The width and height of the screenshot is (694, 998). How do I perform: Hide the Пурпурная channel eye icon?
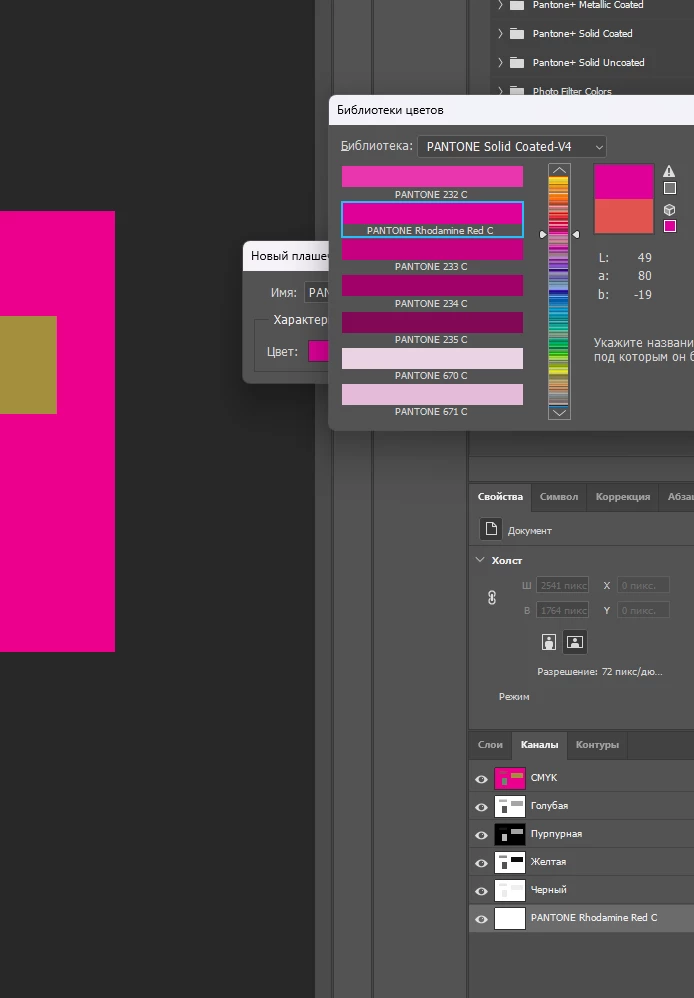tap(481, 835)
